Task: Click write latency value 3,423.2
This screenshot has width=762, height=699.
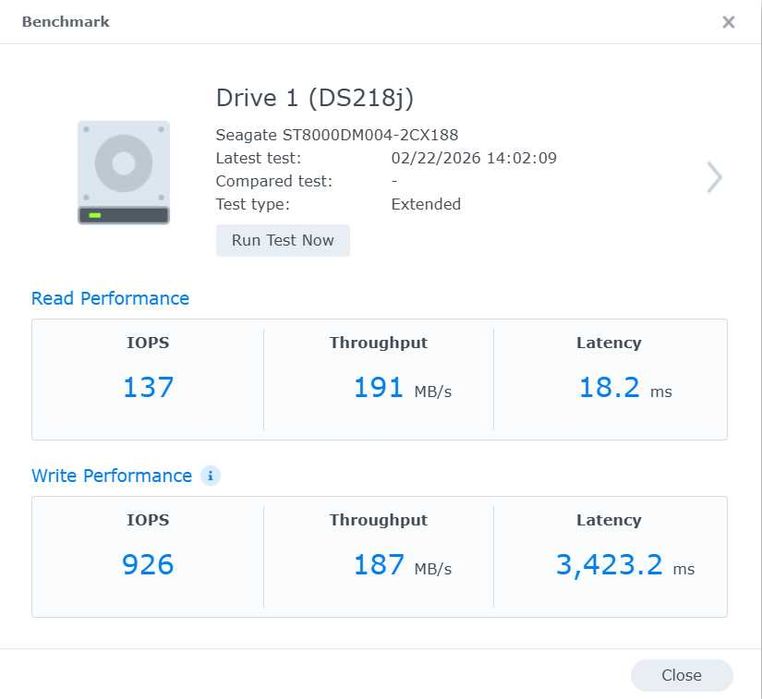Action: tap(609, 565)
